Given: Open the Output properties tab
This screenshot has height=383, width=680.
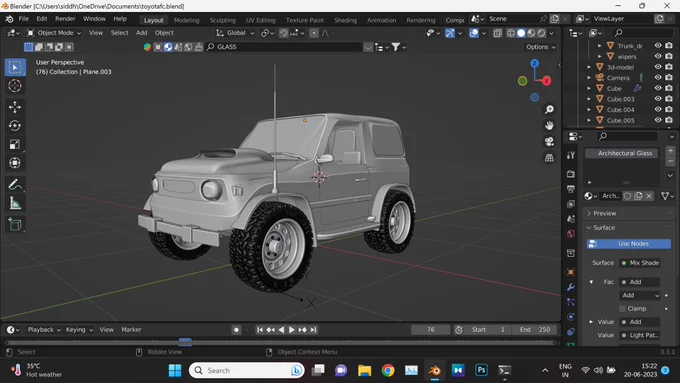Looking at the screenshot, I should point(571,189).
